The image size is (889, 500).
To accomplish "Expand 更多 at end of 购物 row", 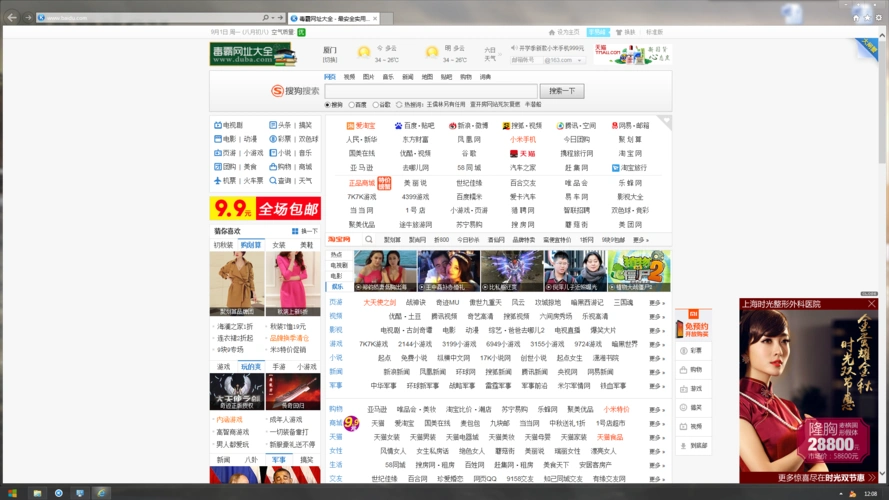I will (657, 409).
